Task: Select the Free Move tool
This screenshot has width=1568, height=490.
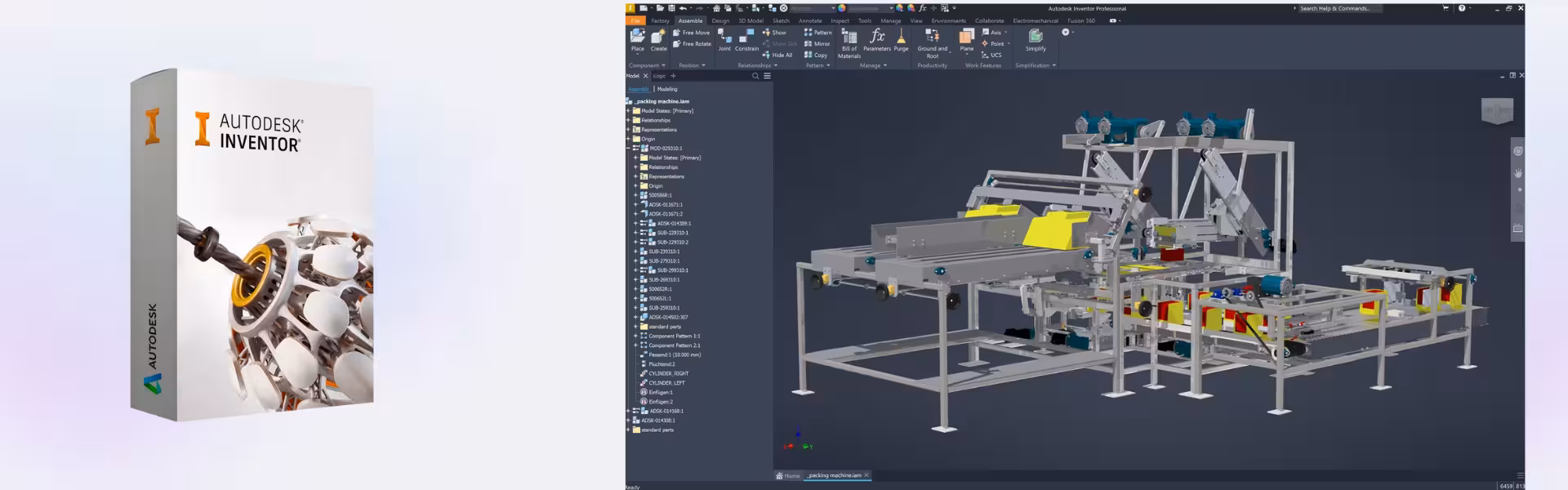Action: point(691,33)
